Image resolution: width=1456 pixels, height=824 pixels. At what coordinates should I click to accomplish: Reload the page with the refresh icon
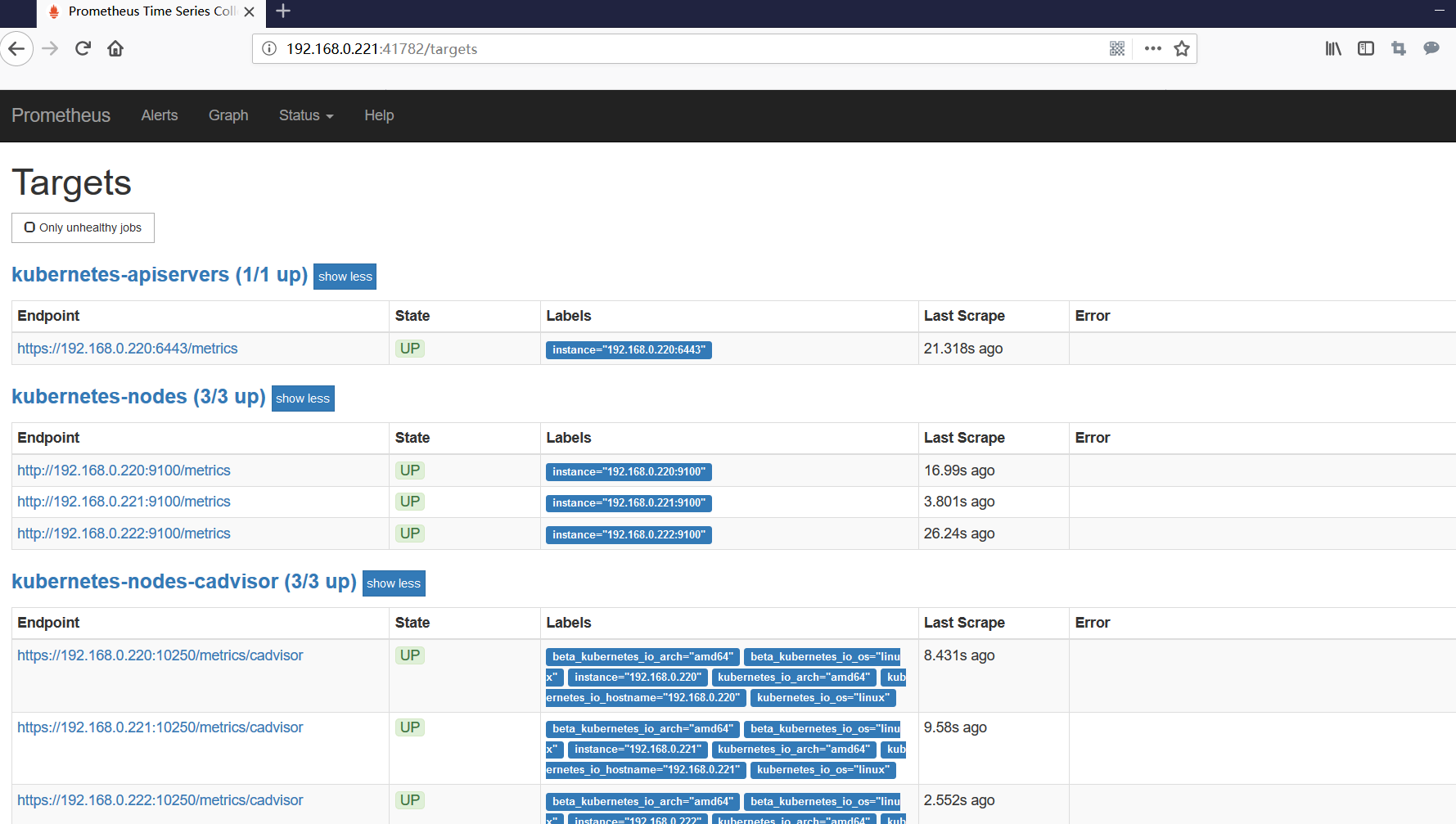(x=83, y=48)
